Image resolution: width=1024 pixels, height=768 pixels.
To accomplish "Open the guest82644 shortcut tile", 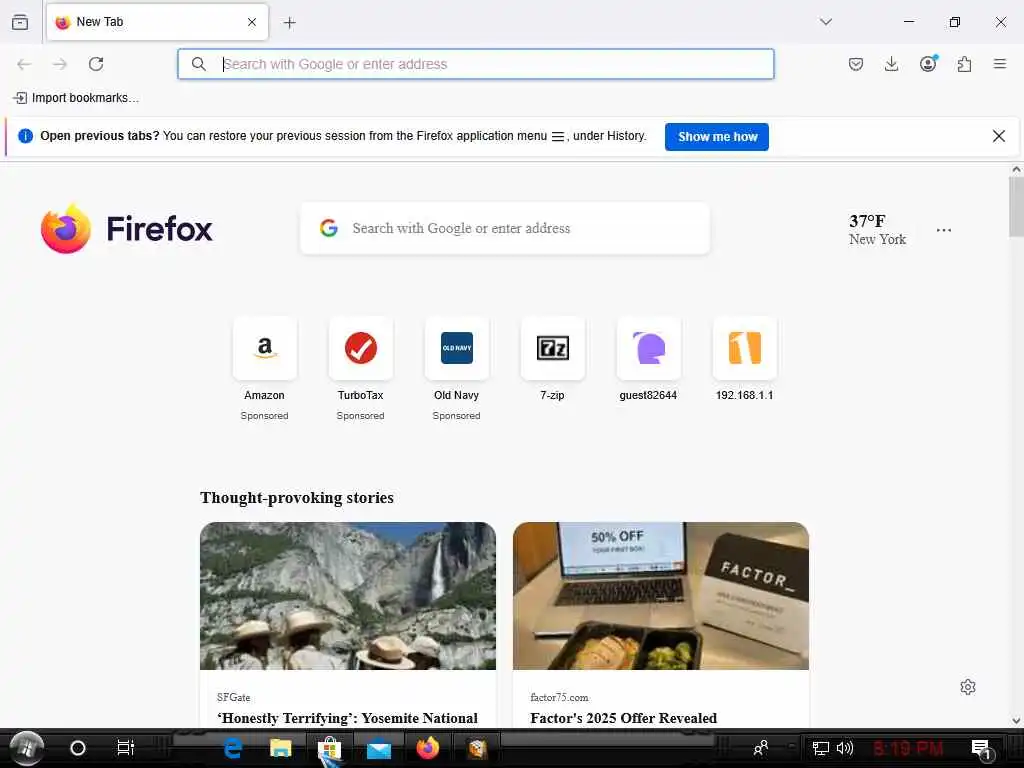I will pos(648,348).
